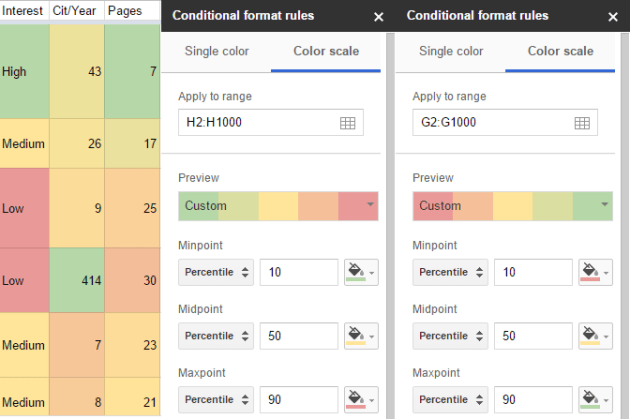Image resolution: width=630 pixels, height=419 pixels.
Task: Switch to Single color tab in left panel
Action: pos(214,52)
